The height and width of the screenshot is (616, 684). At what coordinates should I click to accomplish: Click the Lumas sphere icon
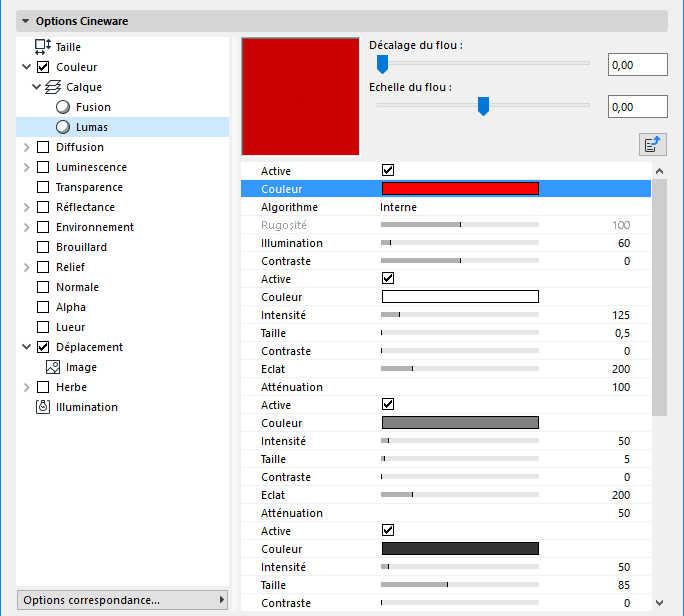coord(63,127)
